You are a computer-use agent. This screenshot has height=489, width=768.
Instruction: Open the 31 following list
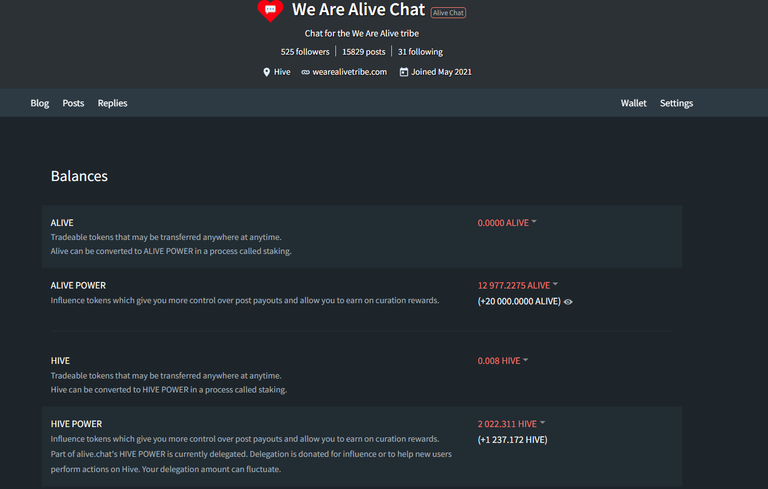tap(420, 51)
